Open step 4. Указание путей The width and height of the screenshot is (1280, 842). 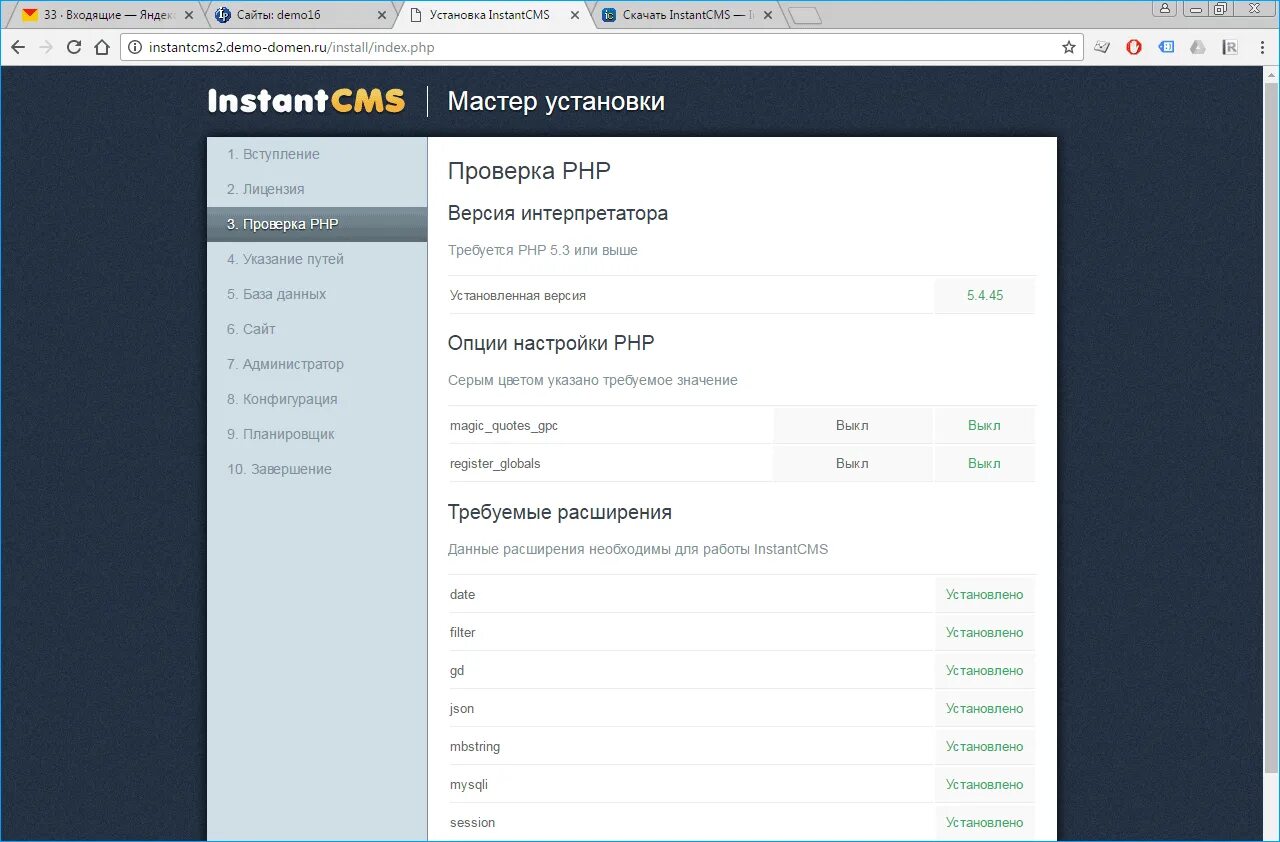point(317,259)
